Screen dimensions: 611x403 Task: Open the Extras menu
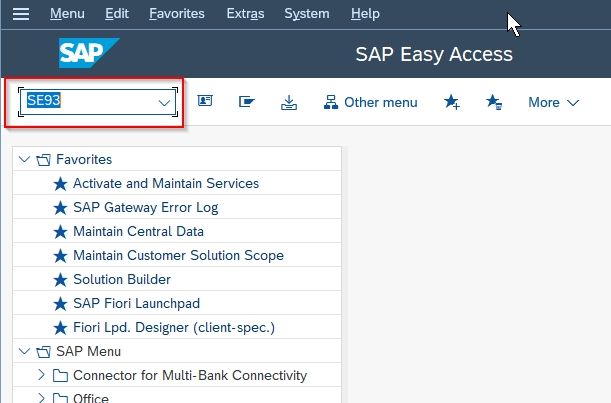[245, 14]
